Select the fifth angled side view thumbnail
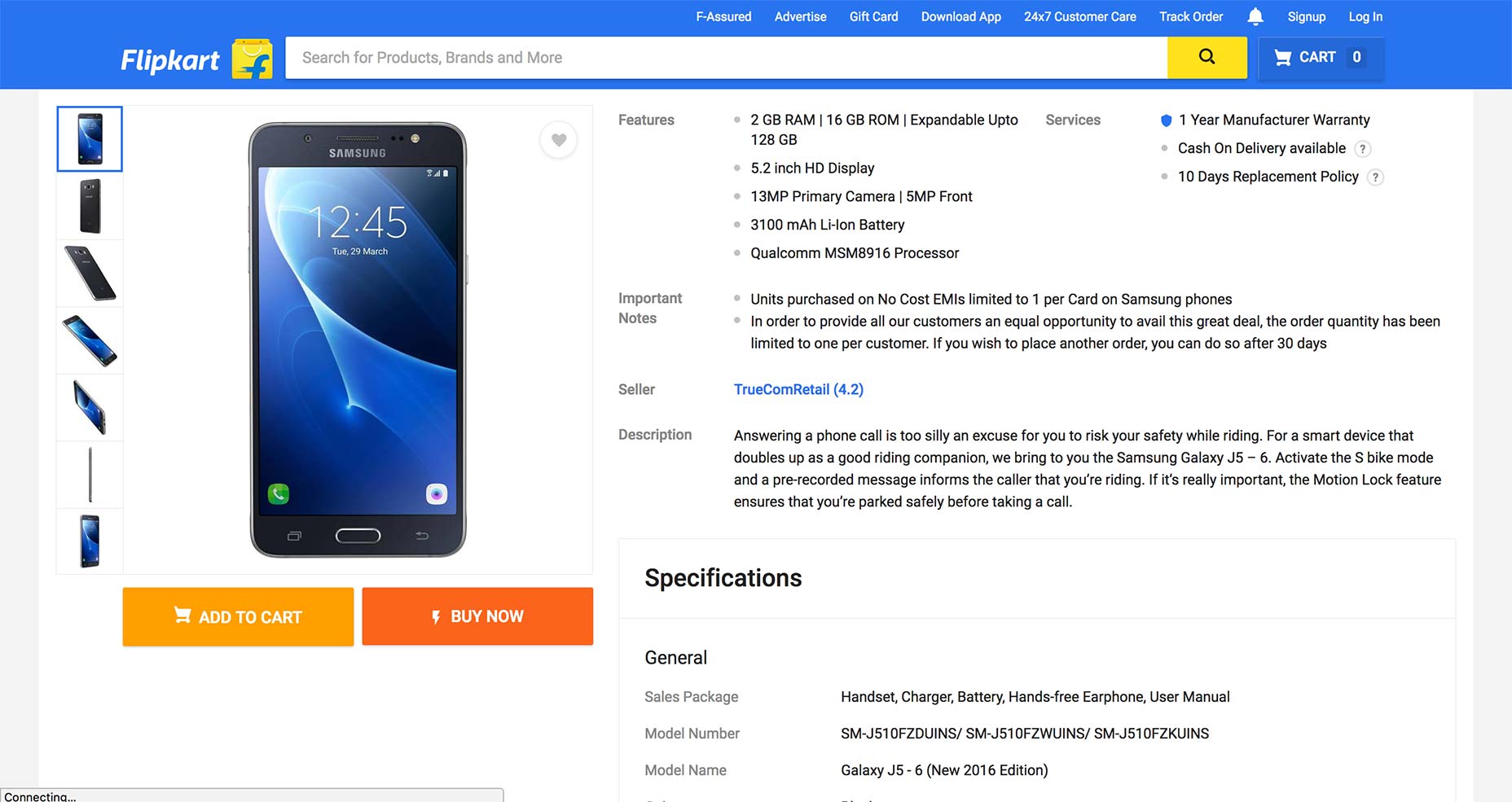 pos(90,408)
